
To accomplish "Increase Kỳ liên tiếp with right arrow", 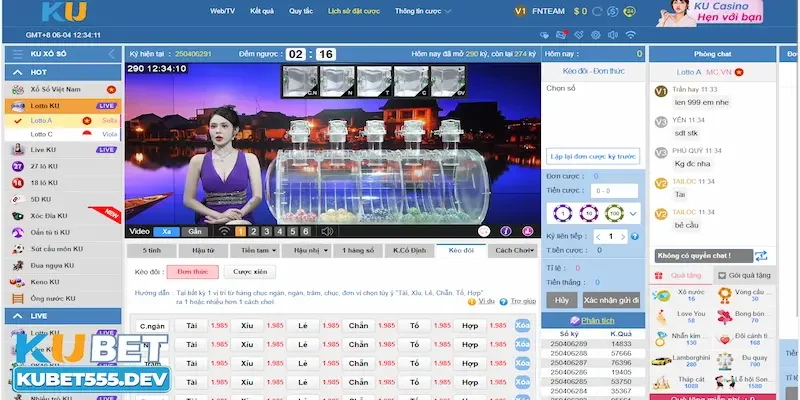I will 623,237.
